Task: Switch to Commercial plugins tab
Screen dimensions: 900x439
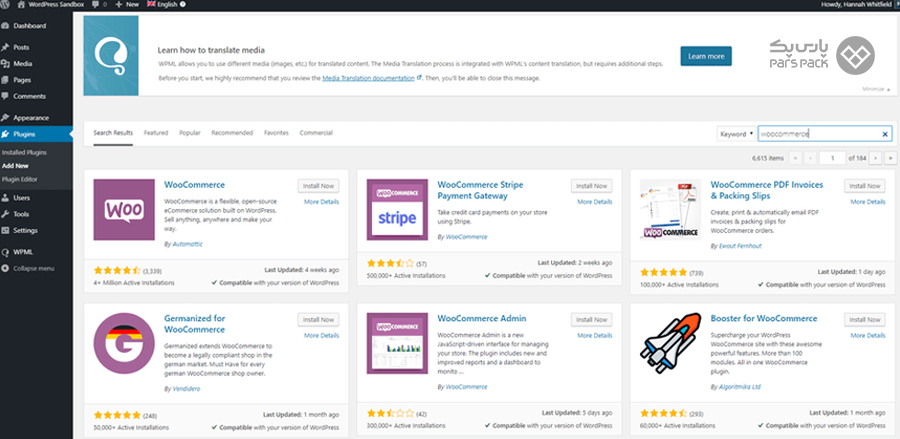Action: point(316,133)
